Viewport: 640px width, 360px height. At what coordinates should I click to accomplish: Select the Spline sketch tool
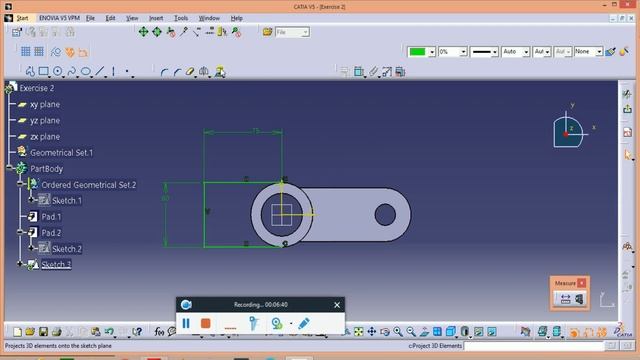pos(71,71)
